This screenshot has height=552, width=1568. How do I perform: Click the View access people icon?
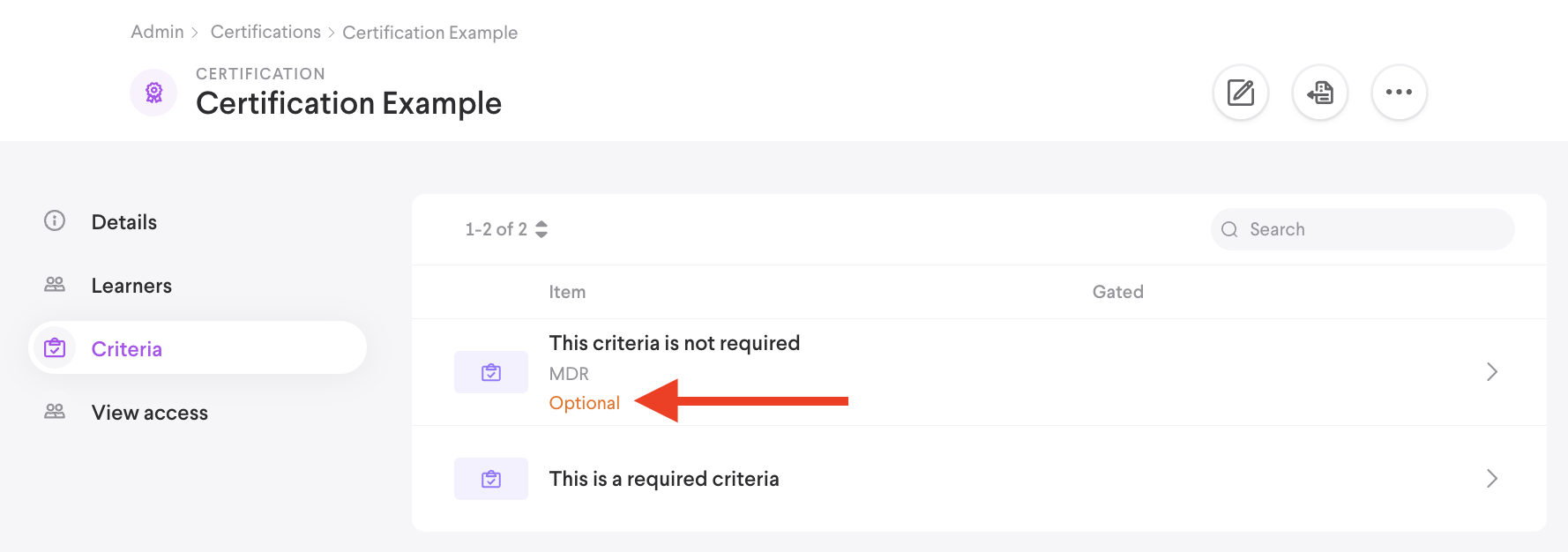55,412
